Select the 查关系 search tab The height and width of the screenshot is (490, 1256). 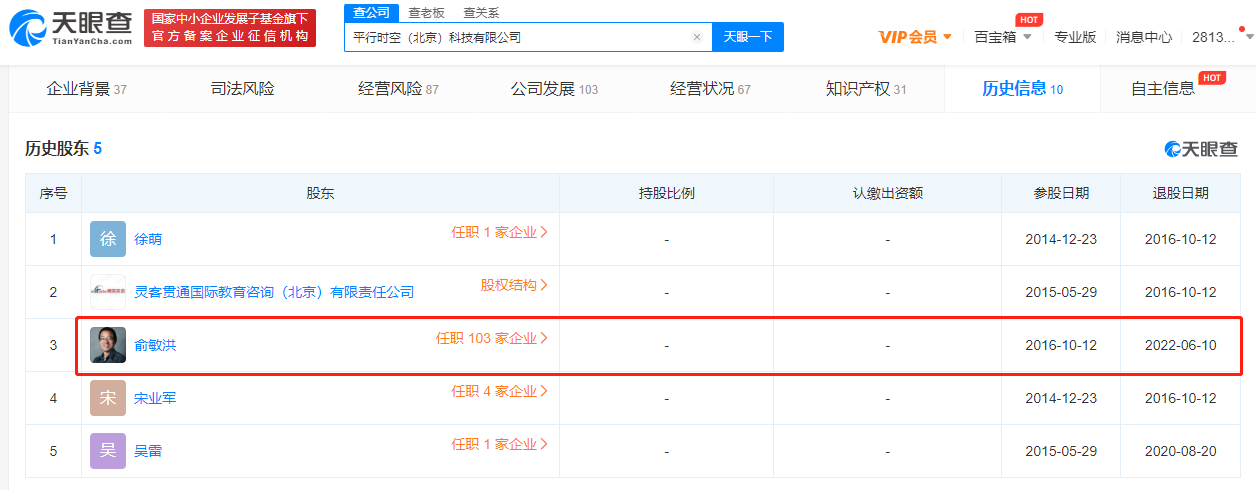(x=481, y=13)
